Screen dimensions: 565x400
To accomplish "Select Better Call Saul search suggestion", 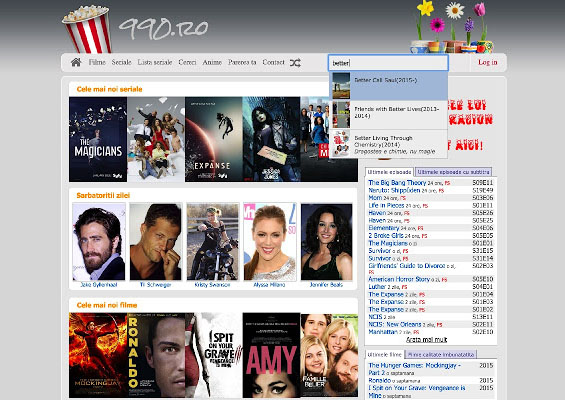I will pos(388,86).
